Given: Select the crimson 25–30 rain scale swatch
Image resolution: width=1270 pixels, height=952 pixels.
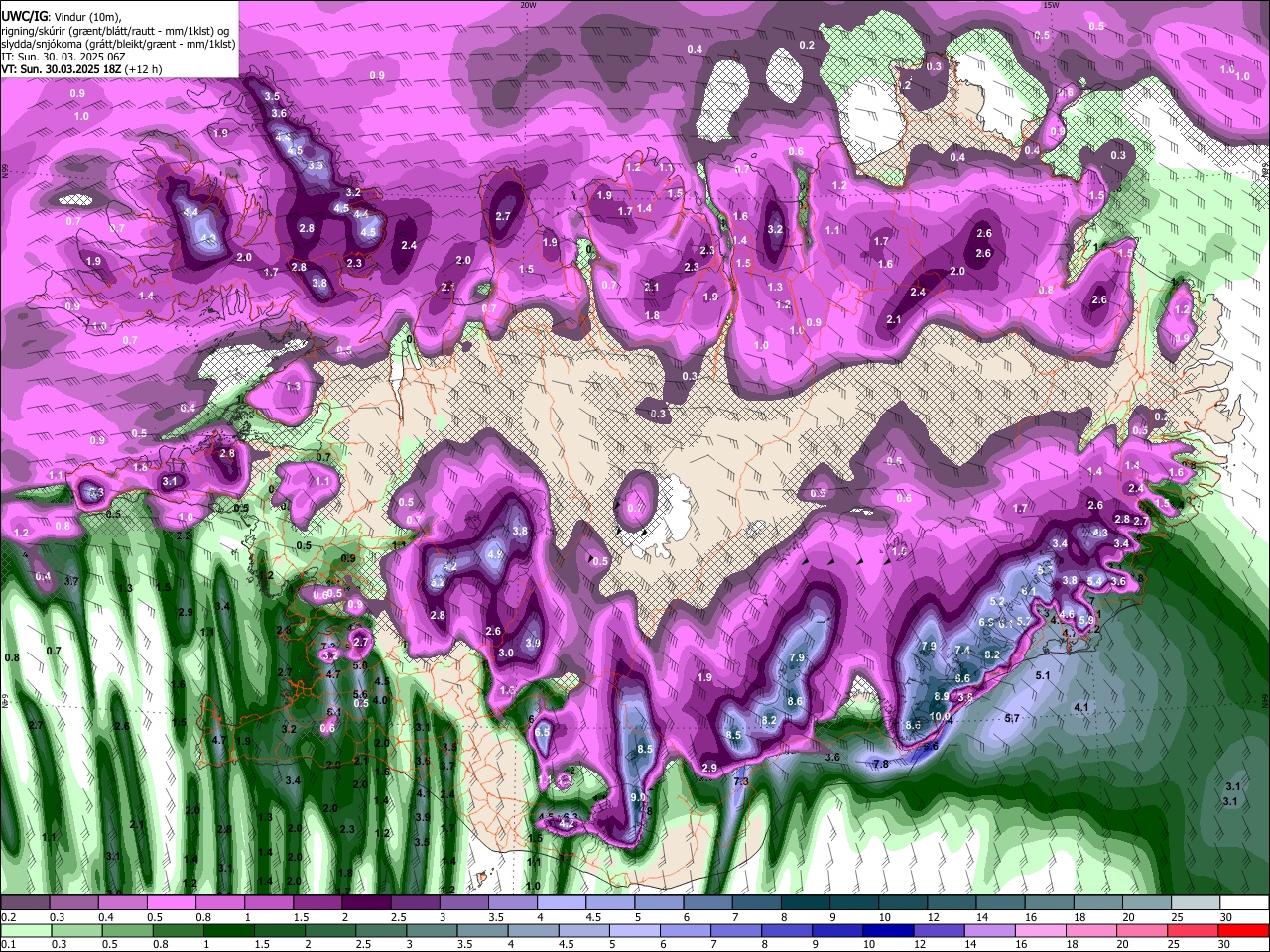Looking at the screenshot, I should click(1195, 930).
